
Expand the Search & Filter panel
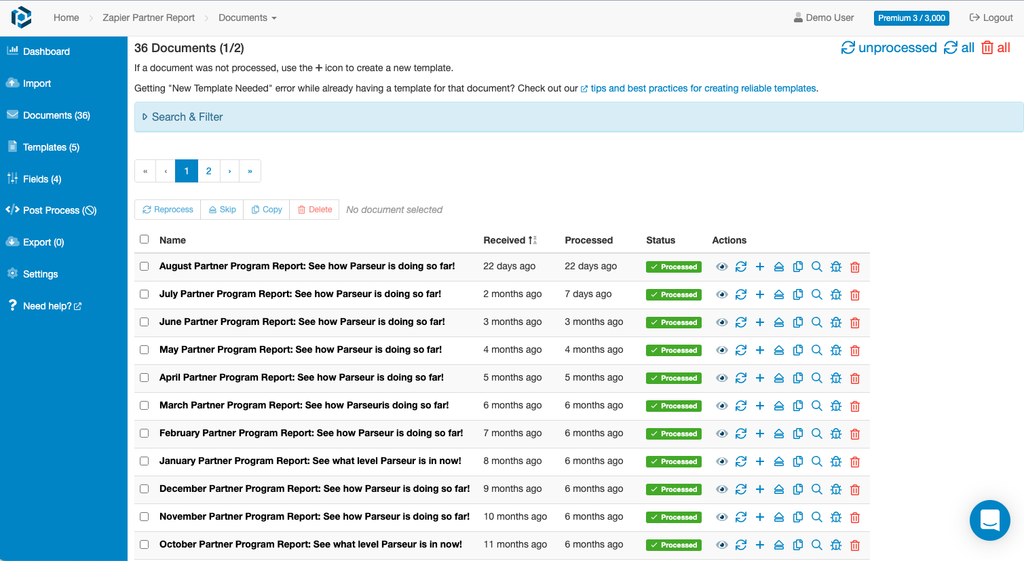coord(579,117)
